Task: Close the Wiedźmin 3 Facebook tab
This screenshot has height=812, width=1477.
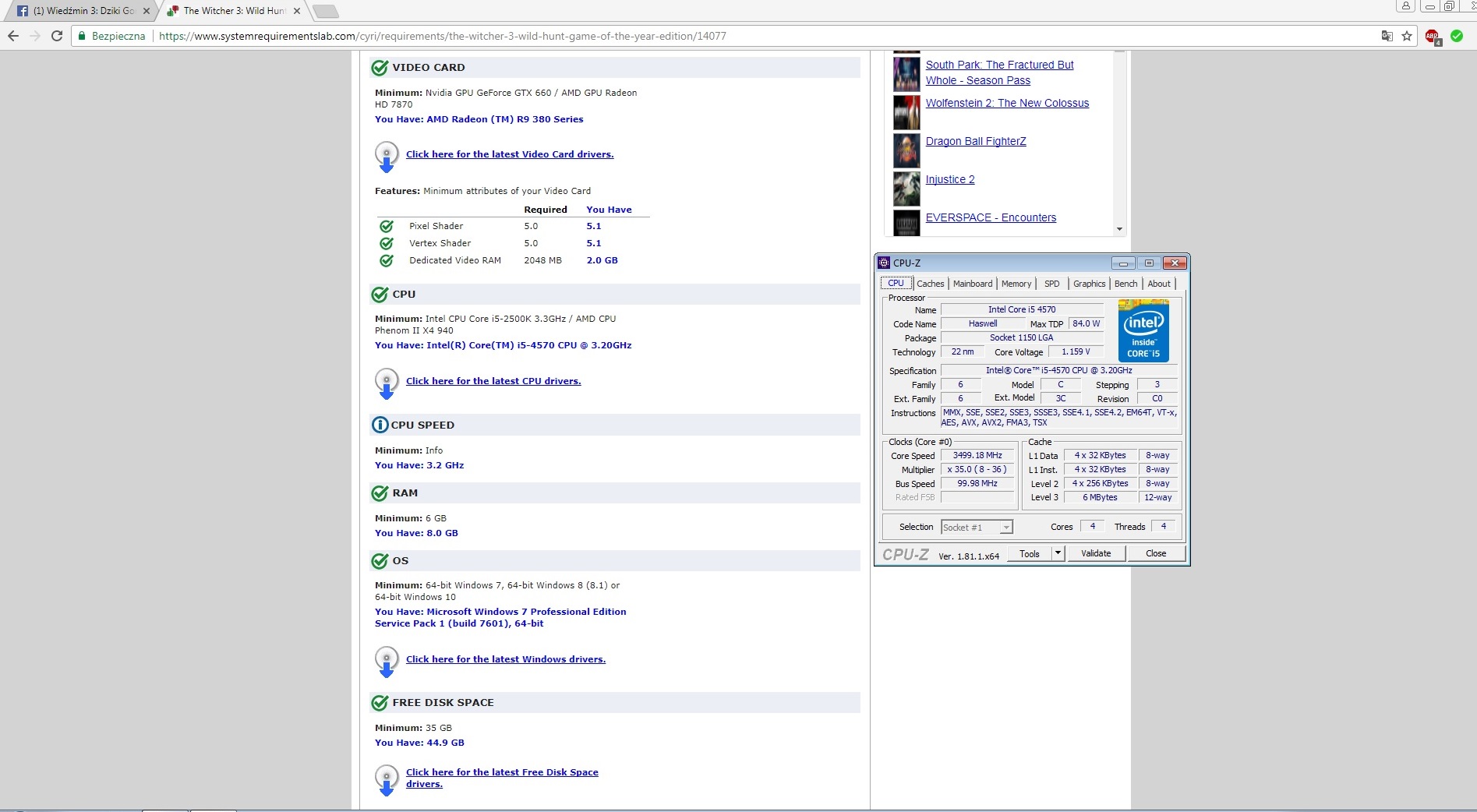Action: (x=146, y=11)
